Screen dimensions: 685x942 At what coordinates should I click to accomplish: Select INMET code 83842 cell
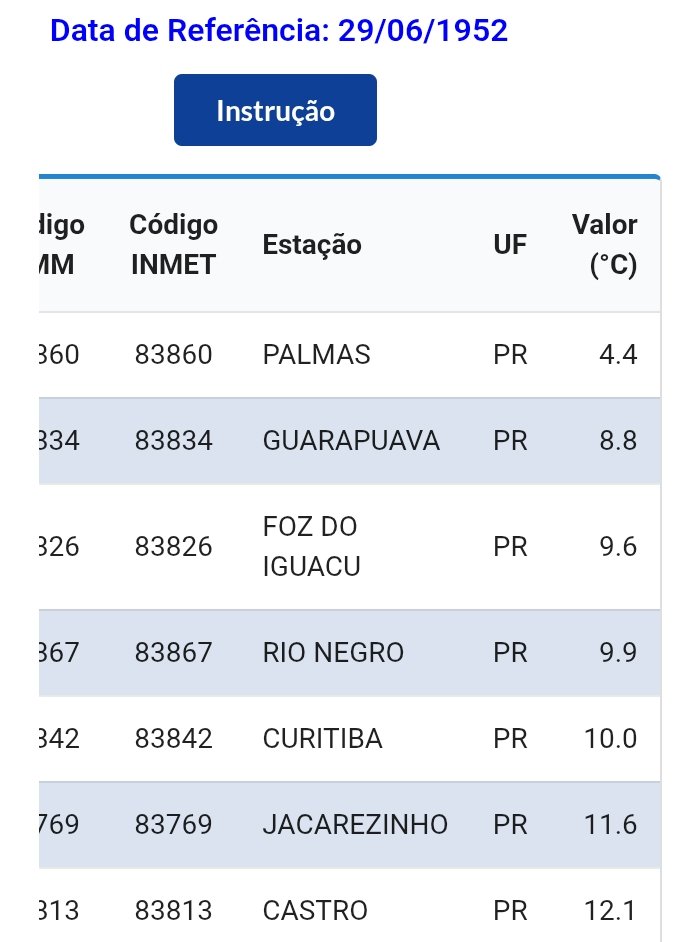pyautogui.click(x=173, y=739)
